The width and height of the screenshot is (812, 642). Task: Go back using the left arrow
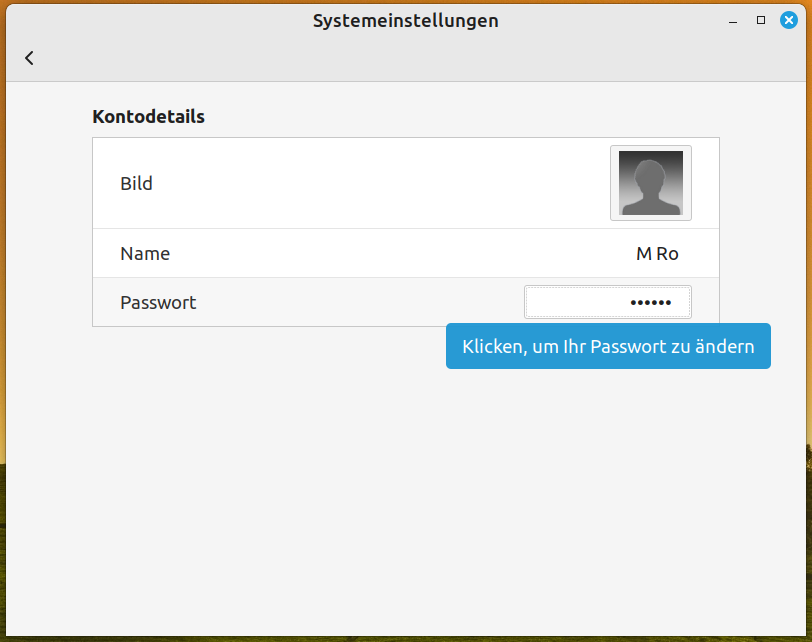29,58
